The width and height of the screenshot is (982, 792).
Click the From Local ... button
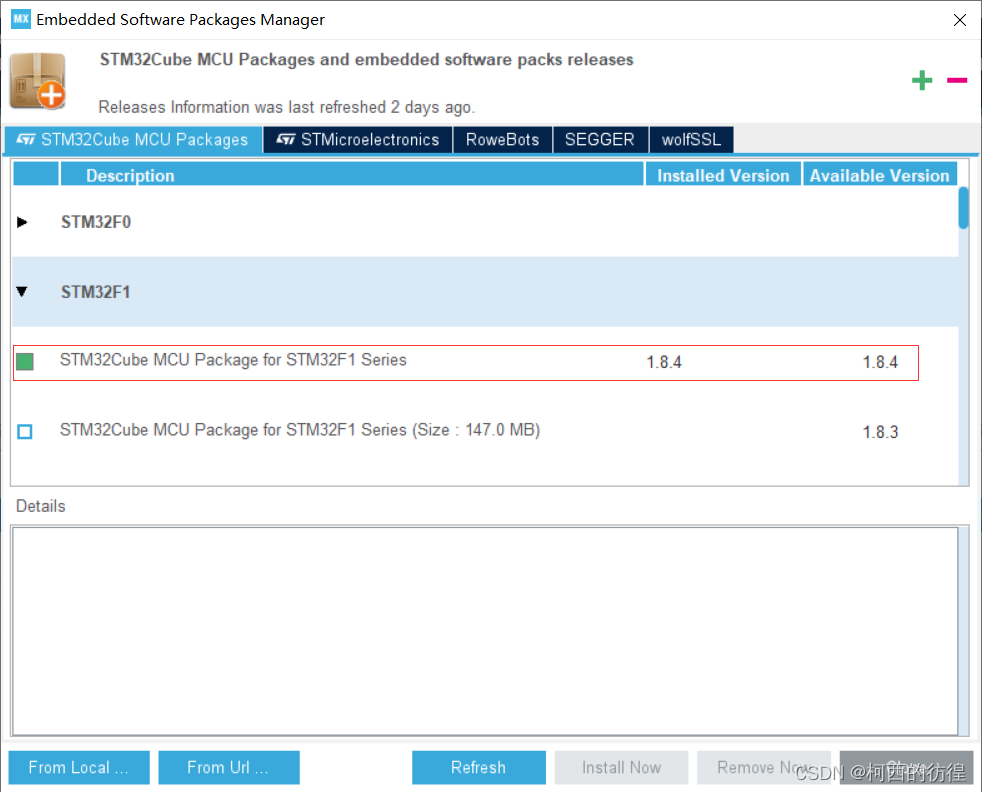[79, 768]
